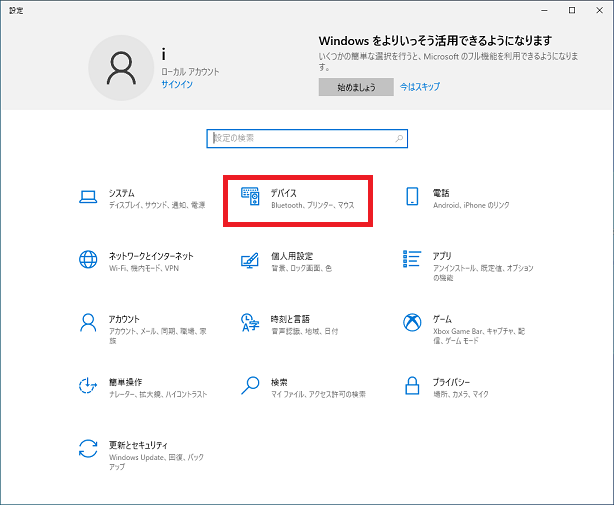
Task: Click the magnifier icon in search box
Action: click(x=399, y=138)
